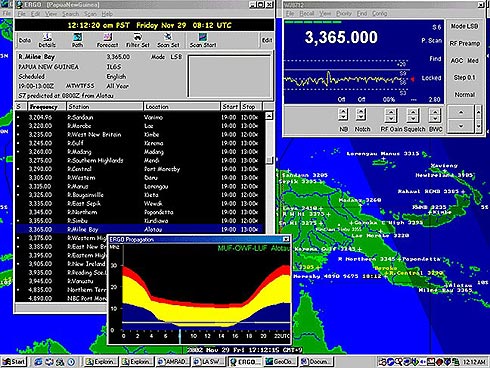Click the Stop column header
This screenshot has width=490, height=368.
(x=252, y=107)
